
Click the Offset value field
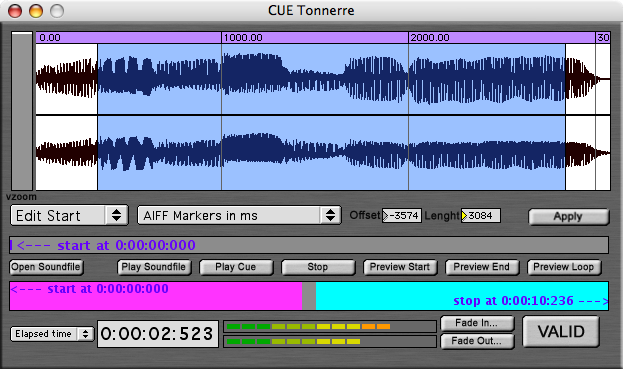click(x=402, y=215)
